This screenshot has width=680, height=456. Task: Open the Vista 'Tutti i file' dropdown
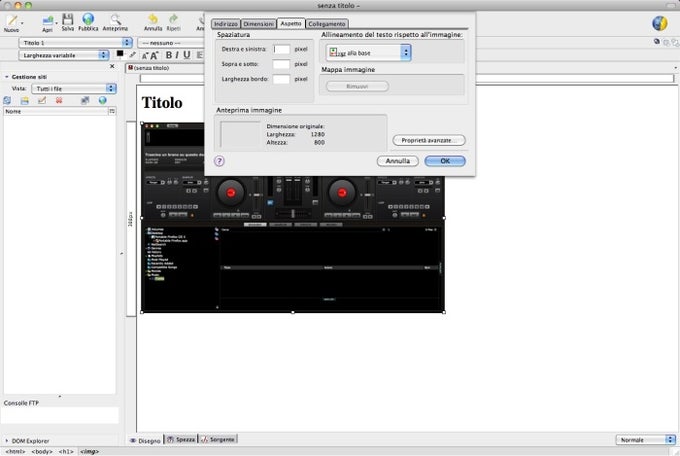pos(74,89)
